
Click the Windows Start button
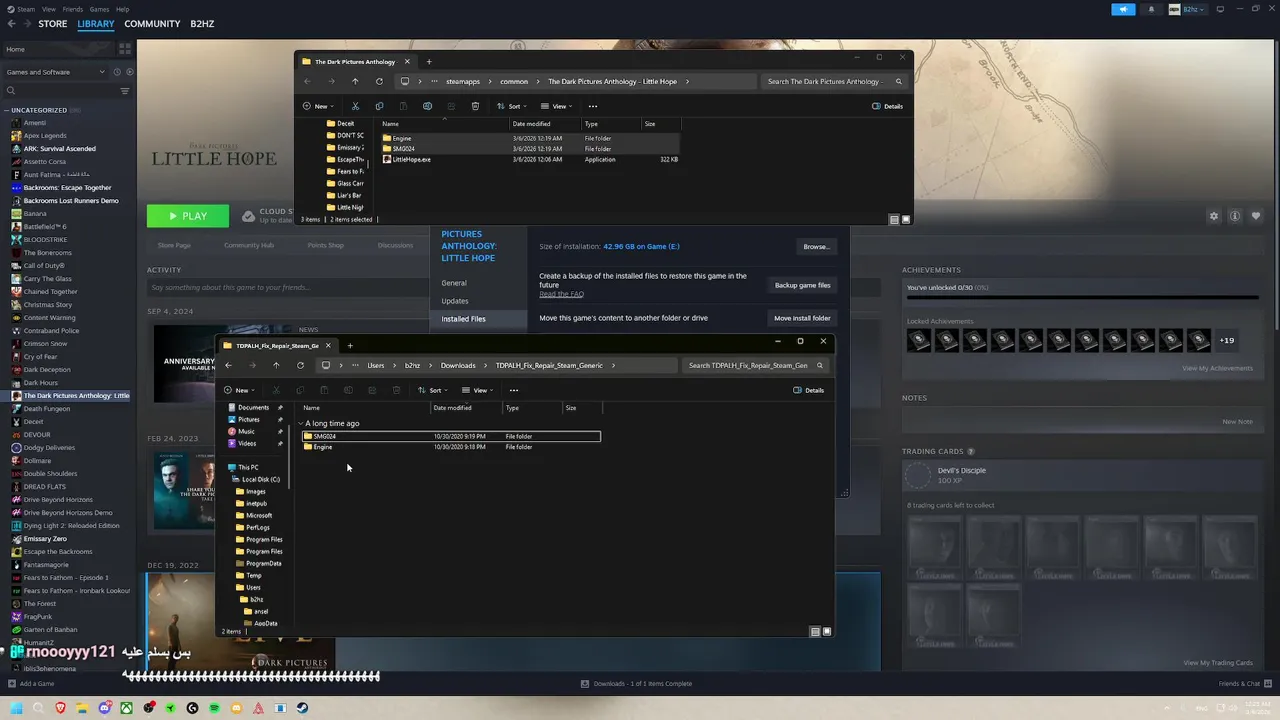(x=16, y=708)
